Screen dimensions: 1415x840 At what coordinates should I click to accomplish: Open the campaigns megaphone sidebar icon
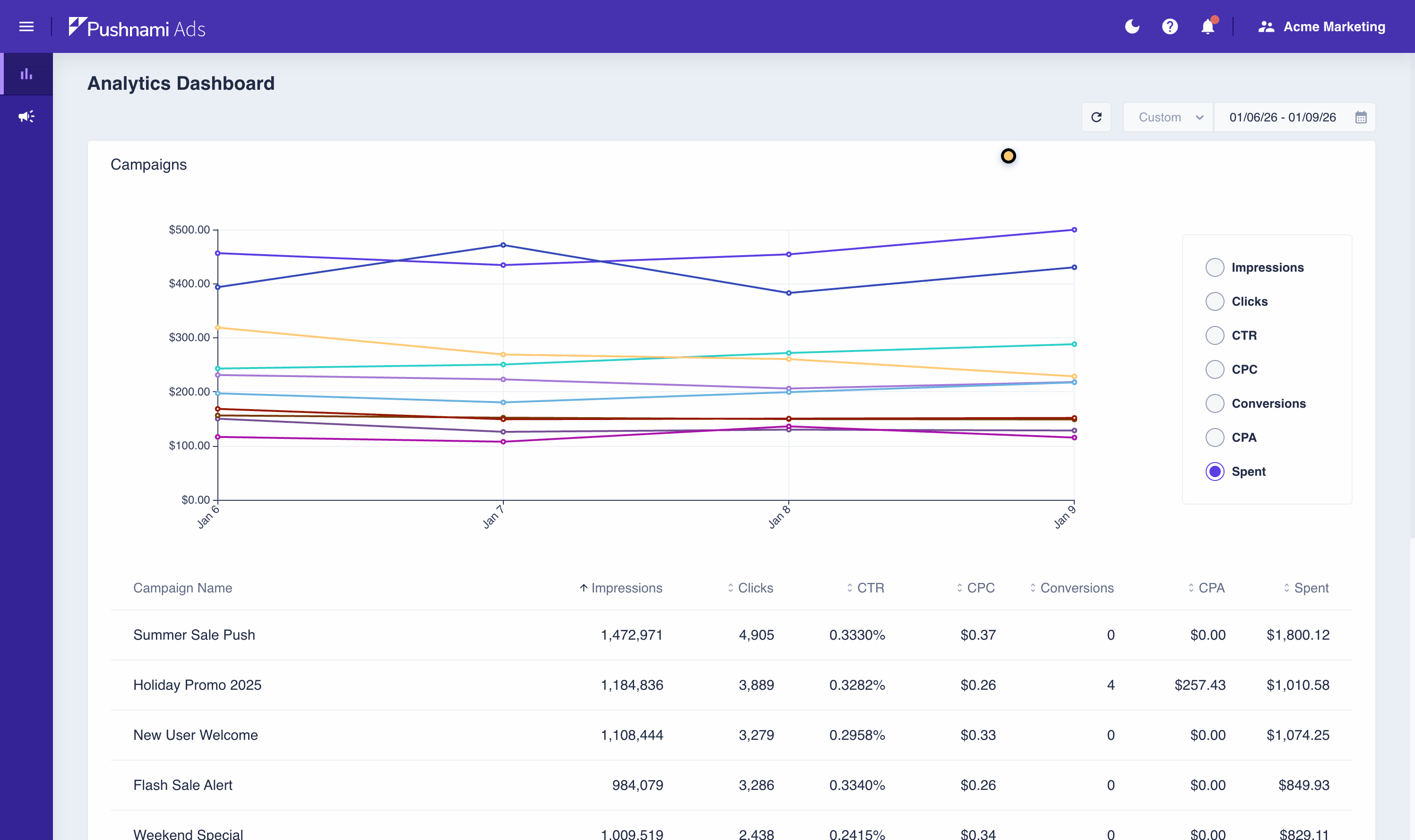click(x=26, y=117)
